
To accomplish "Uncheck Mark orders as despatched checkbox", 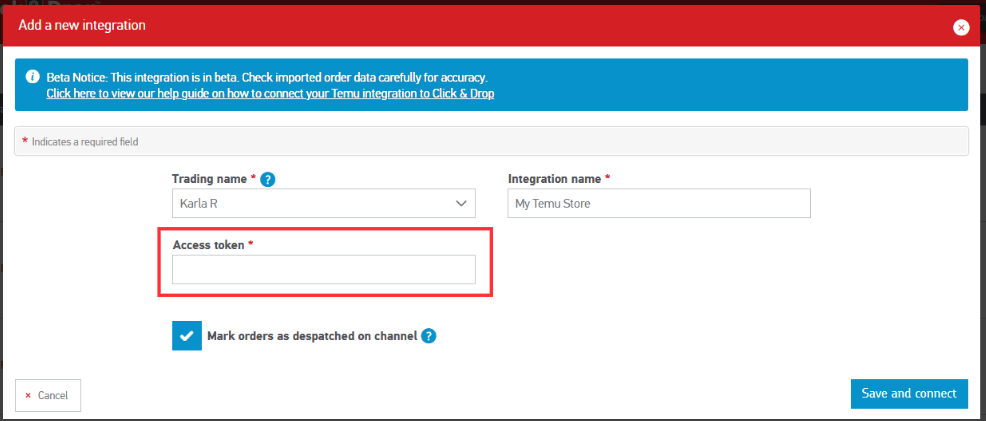I will pyautogui.click(x=187, y=336).
